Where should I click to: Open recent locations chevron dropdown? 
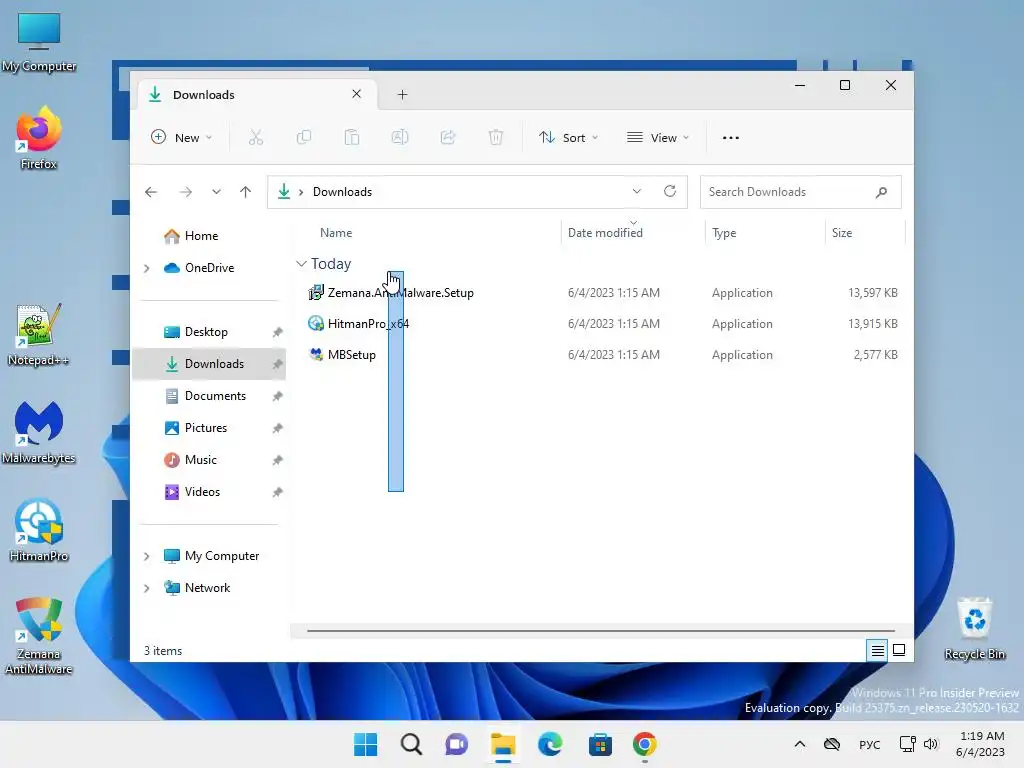pos(216,192)
